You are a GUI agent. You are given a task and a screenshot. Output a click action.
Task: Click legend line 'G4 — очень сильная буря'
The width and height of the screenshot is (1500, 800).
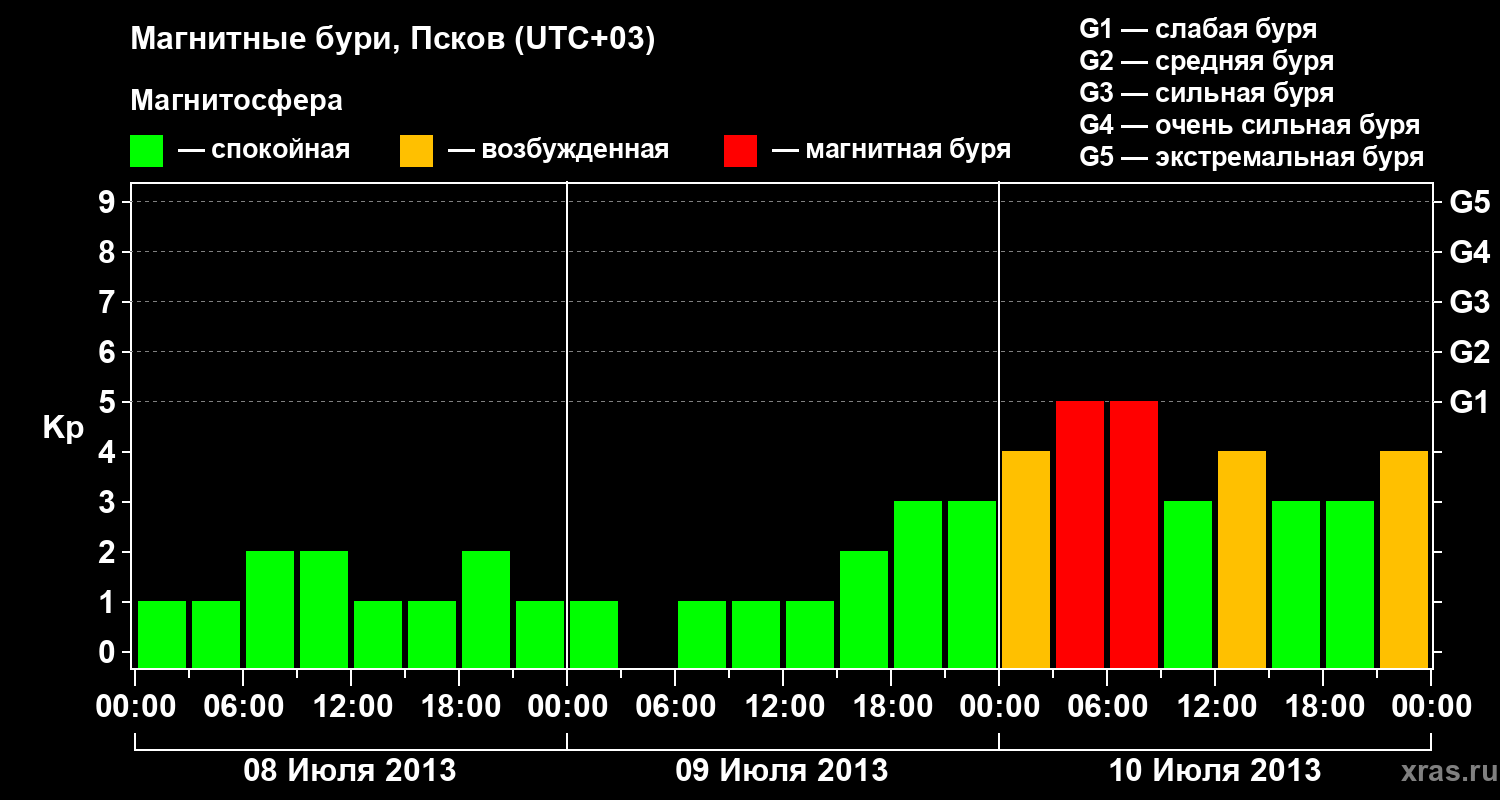click(1250, 125)
